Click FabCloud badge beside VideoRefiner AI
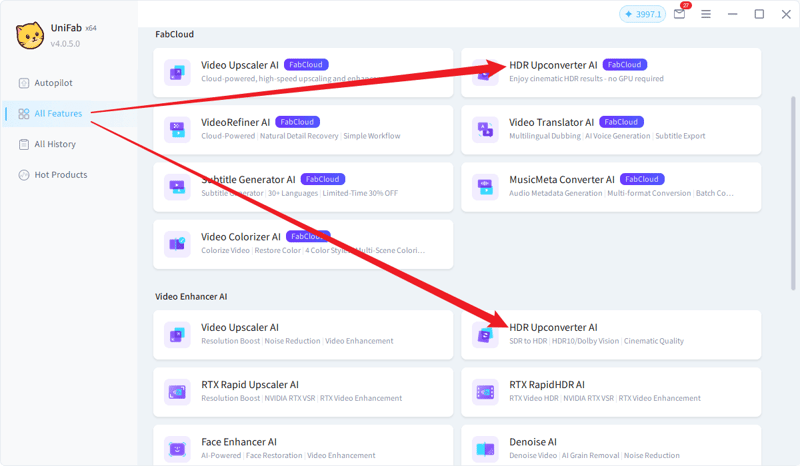Viewport: 800px width, 466px height. [297, 122]
